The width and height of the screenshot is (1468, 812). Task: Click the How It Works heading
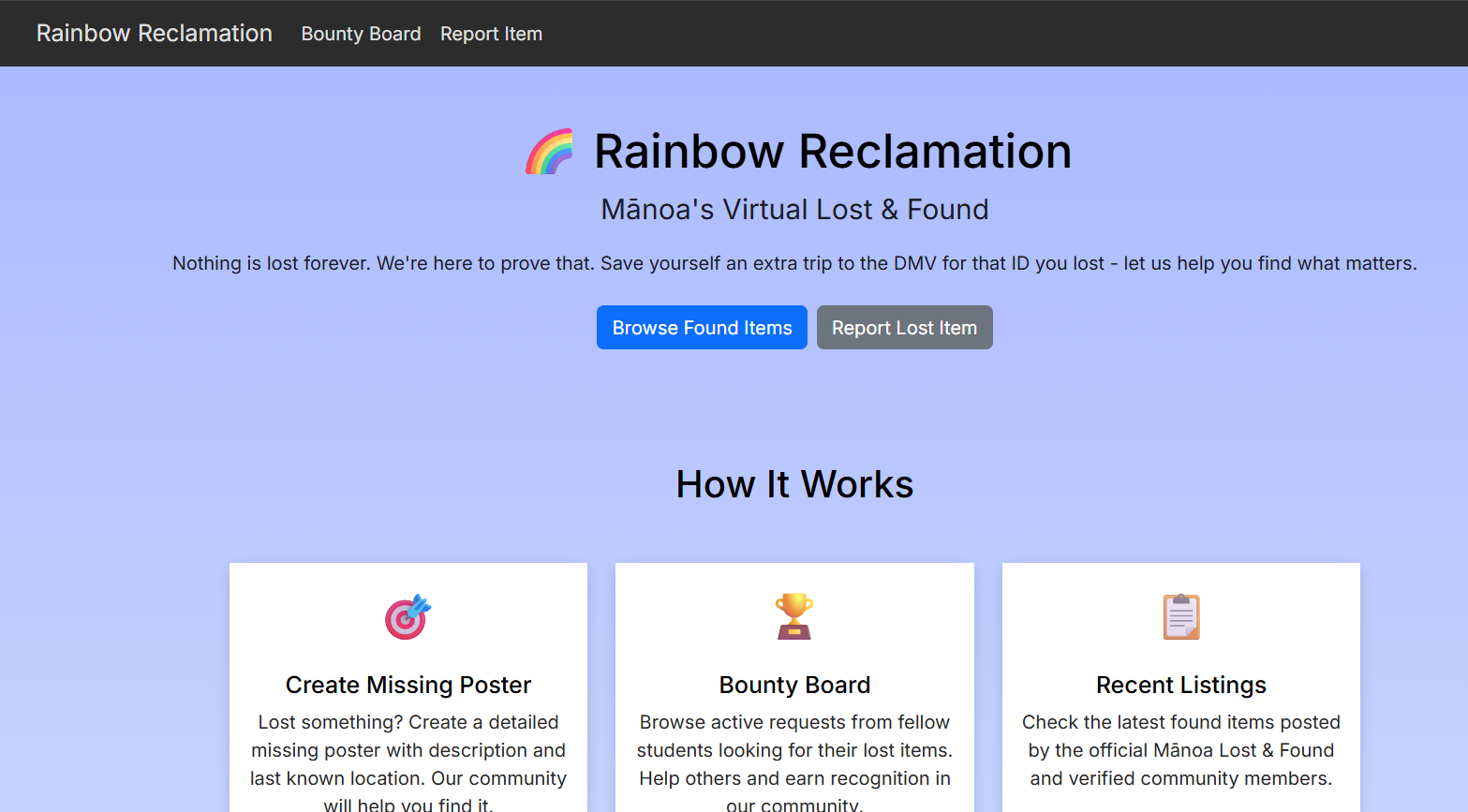pyautogui.click(x=794, y=484)
